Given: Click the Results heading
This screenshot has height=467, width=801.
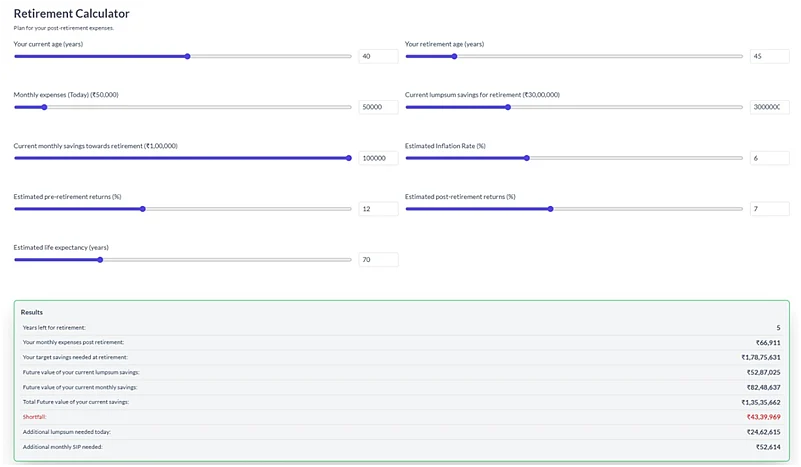Looking at the screenshot, I should click(x=32, y=312).
